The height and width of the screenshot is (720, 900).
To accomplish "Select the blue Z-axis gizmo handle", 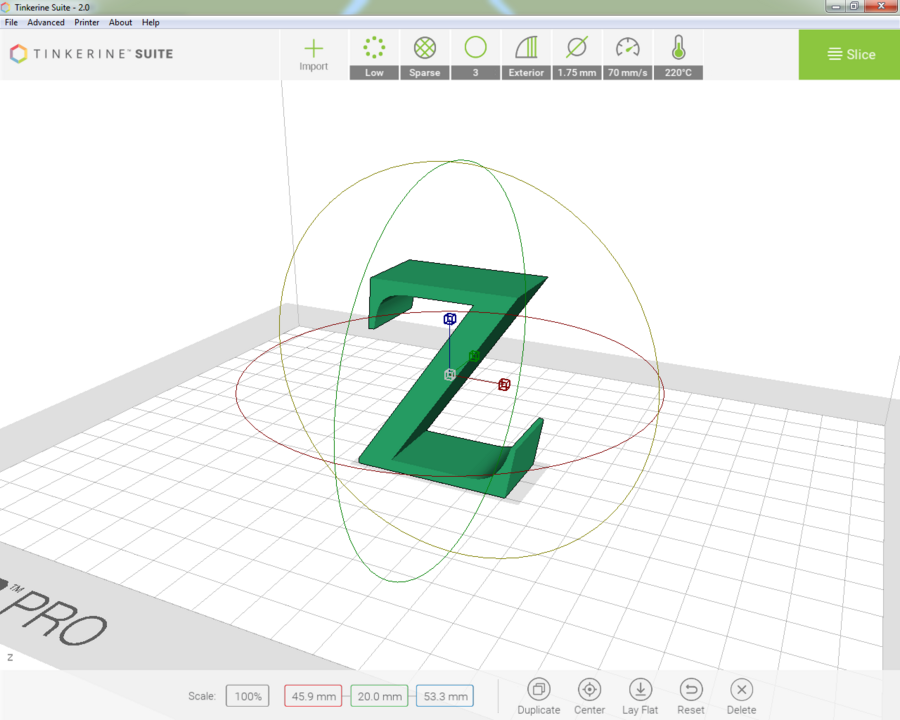I will (450, 318).
